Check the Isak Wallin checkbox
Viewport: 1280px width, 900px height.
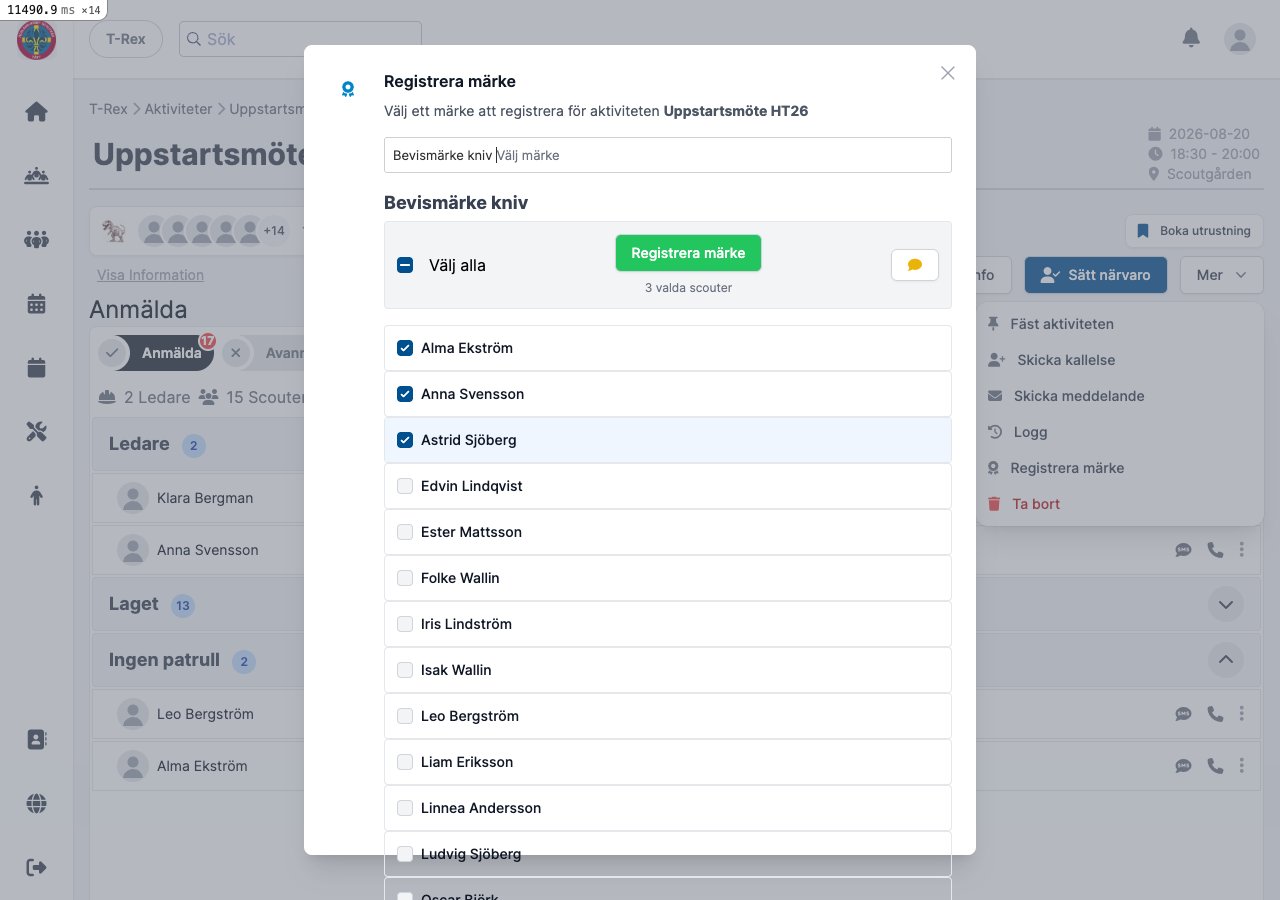point(405,670)
